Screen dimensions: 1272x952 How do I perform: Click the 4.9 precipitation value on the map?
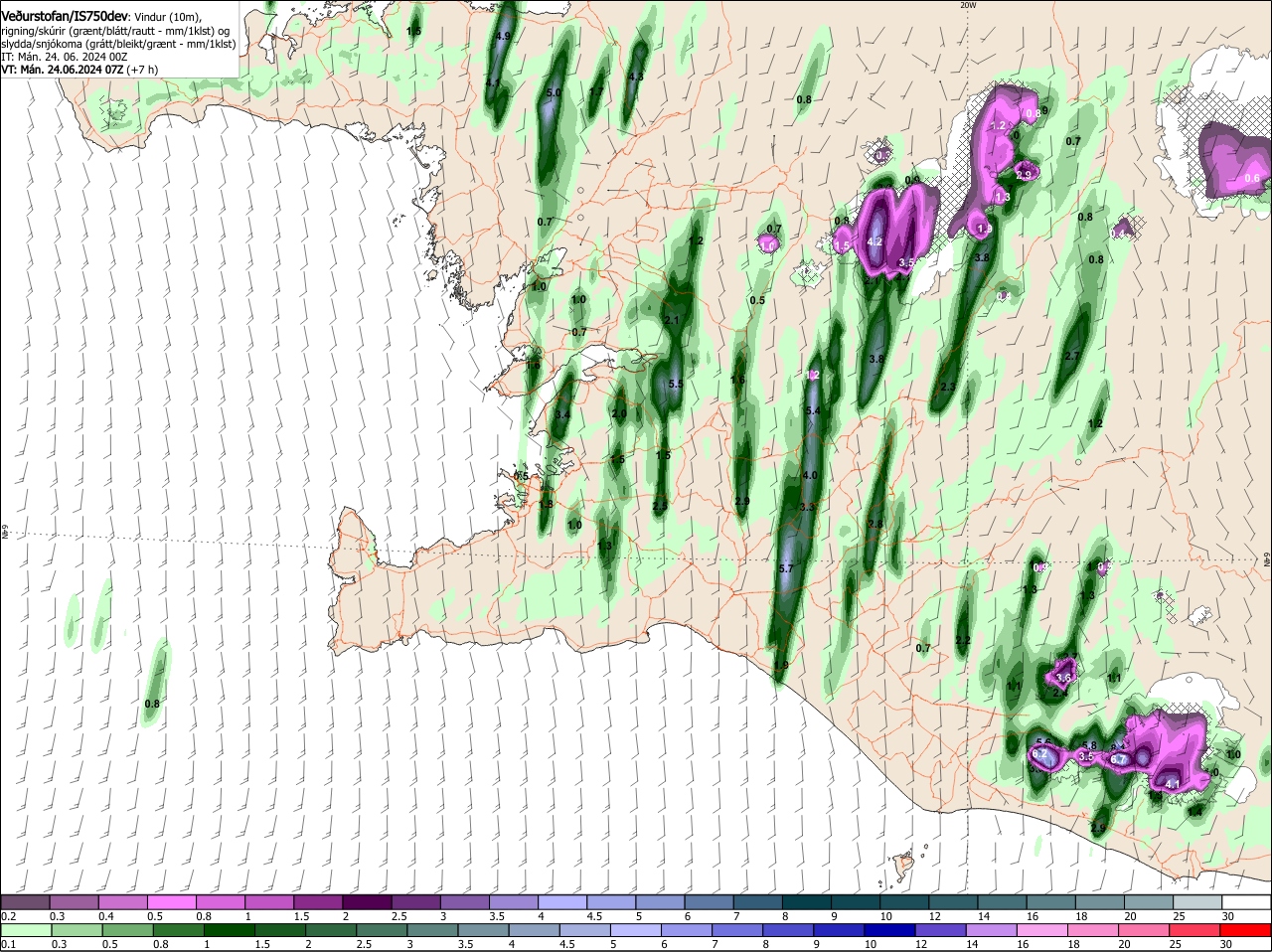(x=503, y=36)
